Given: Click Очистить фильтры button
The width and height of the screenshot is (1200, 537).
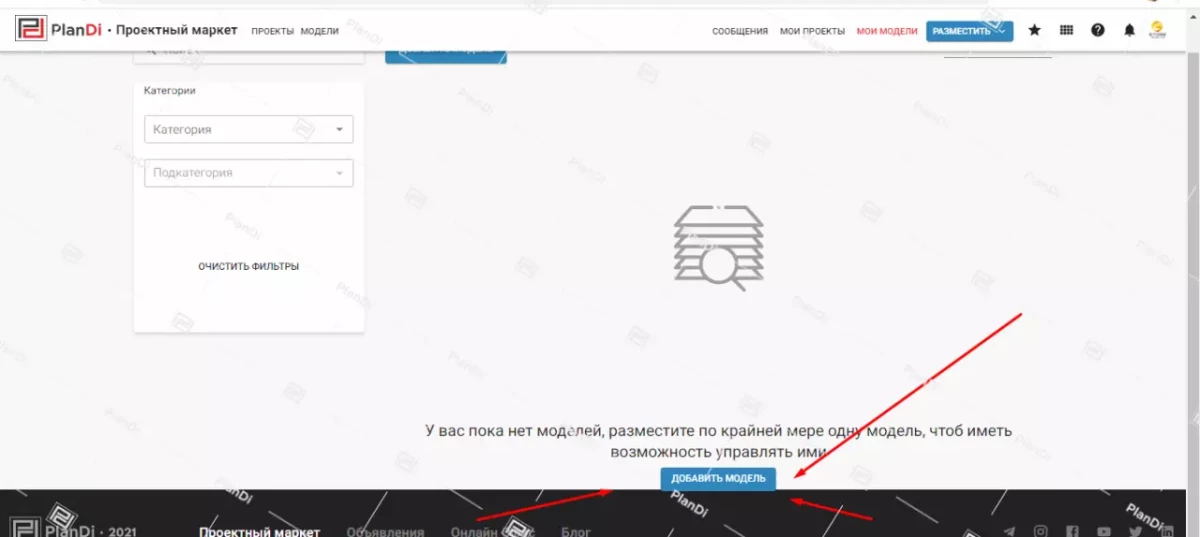Looking at the screenshot, I should click(x=248, y=266).
